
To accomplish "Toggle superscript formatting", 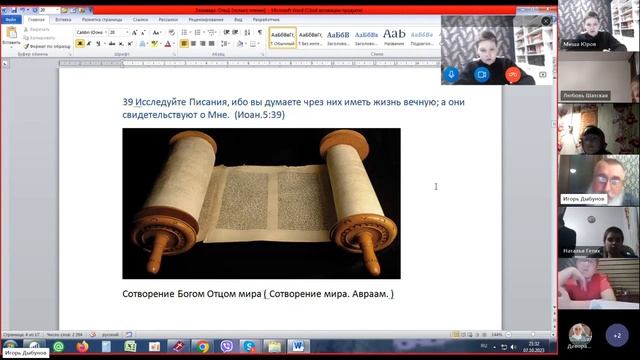I will (x=130, y=43).
